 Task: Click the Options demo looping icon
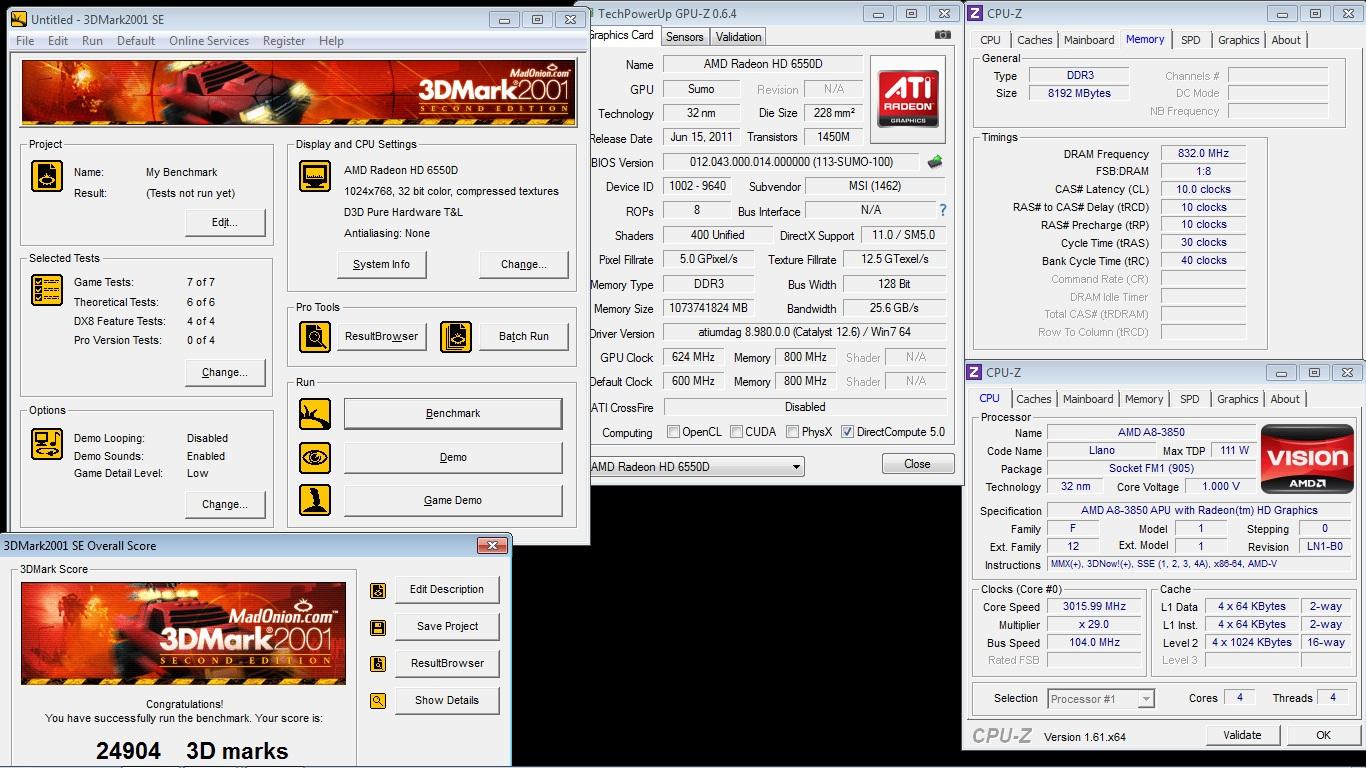pyautogui.click(x=47, y=444)
